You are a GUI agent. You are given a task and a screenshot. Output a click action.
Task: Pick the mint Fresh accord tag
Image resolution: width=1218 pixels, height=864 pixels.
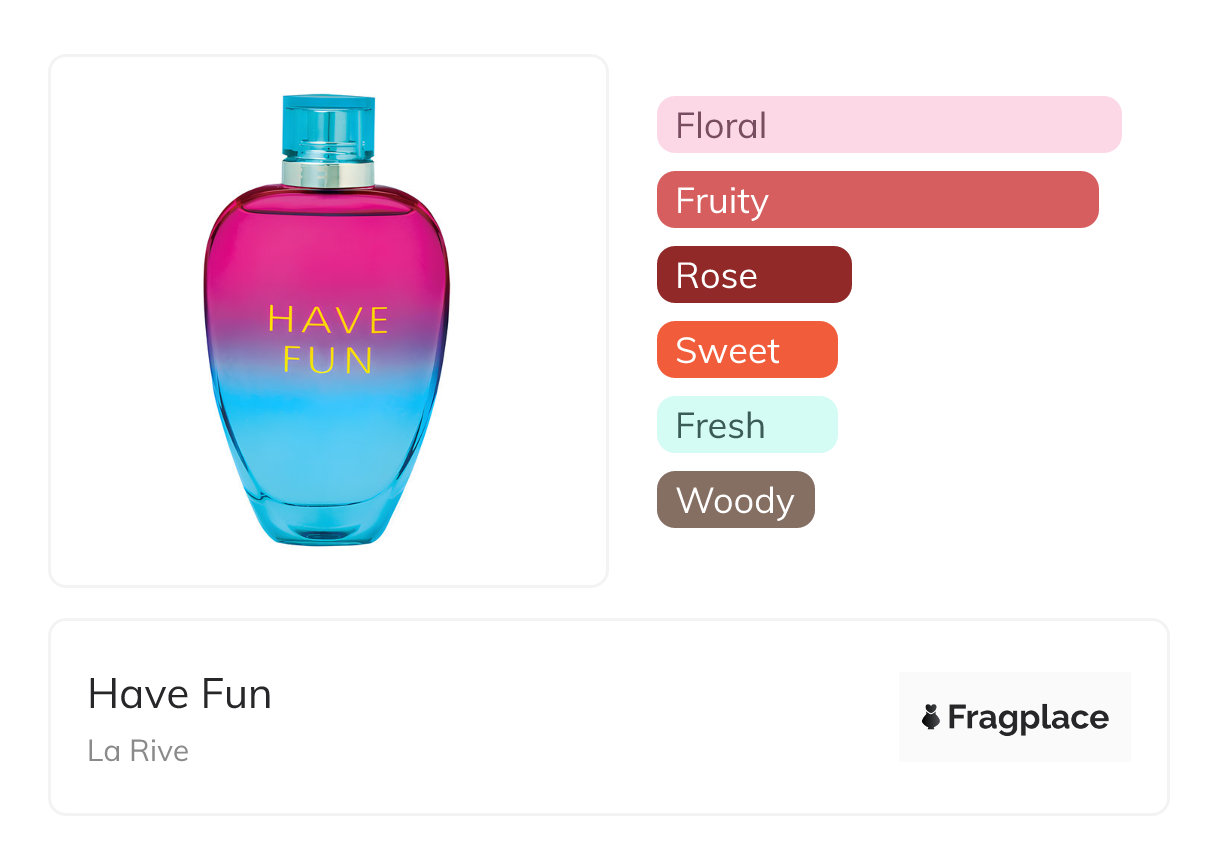point(746,425)
